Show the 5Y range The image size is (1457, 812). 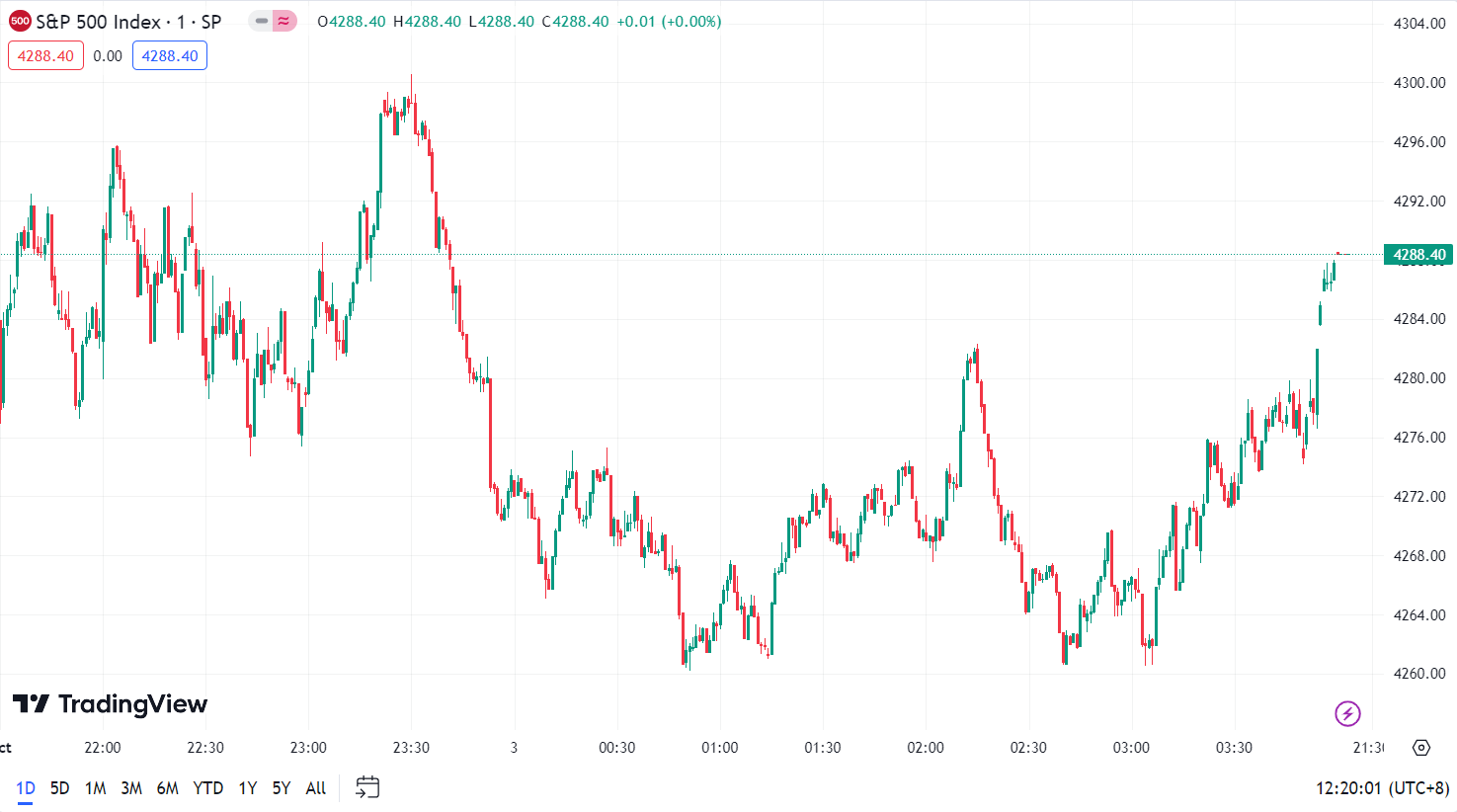pyautogui.click(x=282, y=788)
